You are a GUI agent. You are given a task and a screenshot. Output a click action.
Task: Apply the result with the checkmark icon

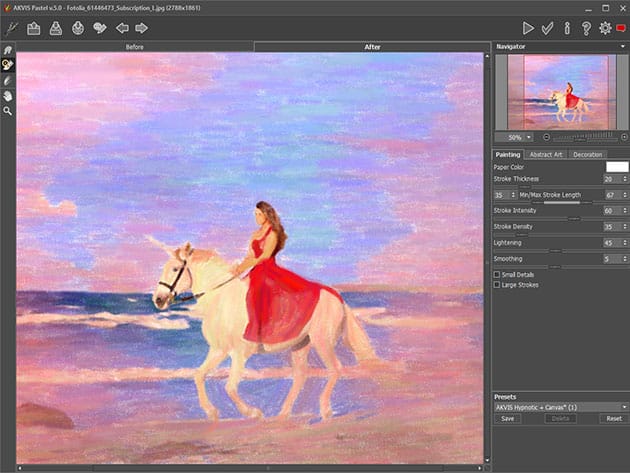click(547, 28)
